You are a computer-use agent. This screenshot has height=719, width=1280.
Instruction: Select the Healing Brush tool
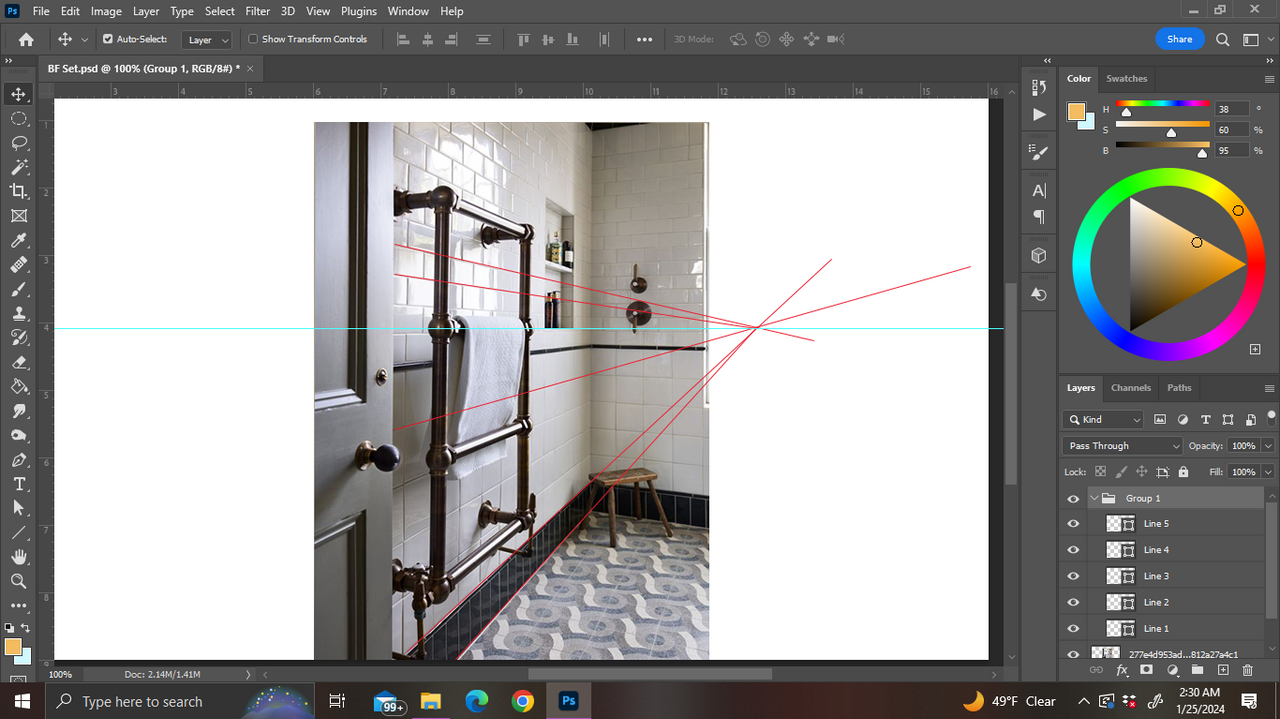click(x=18, y=265)
